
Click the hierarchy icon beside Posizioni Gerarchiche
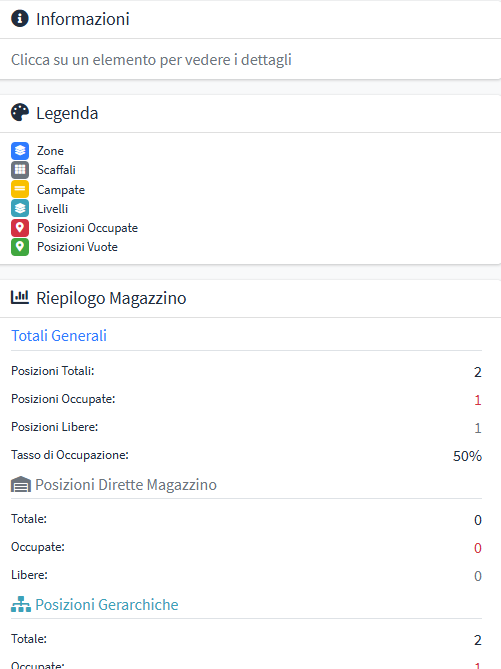pyautogui.click(x=20, y=604)
